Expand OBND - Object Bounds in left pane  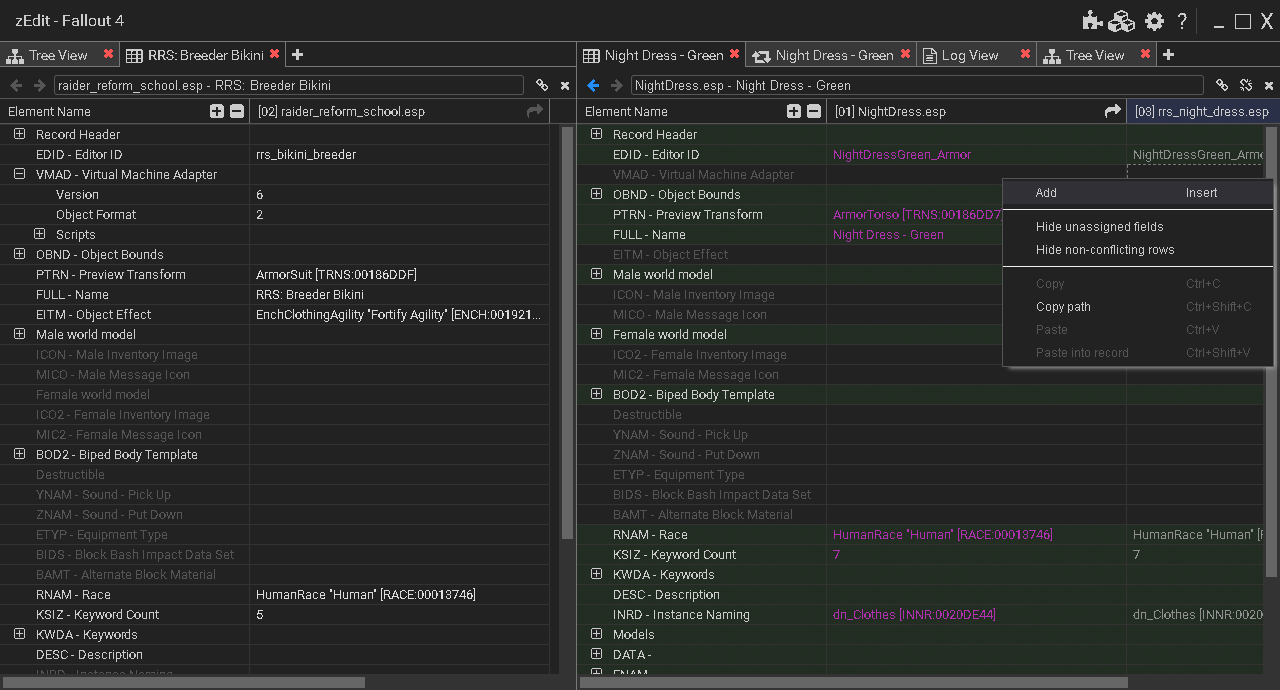[19, 254]
